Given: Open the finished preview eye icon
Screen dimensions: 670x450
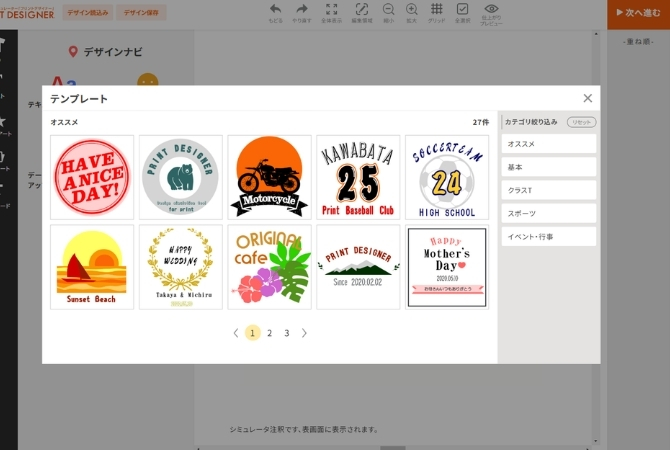Looking at the screenshot, I should [491, 9].
